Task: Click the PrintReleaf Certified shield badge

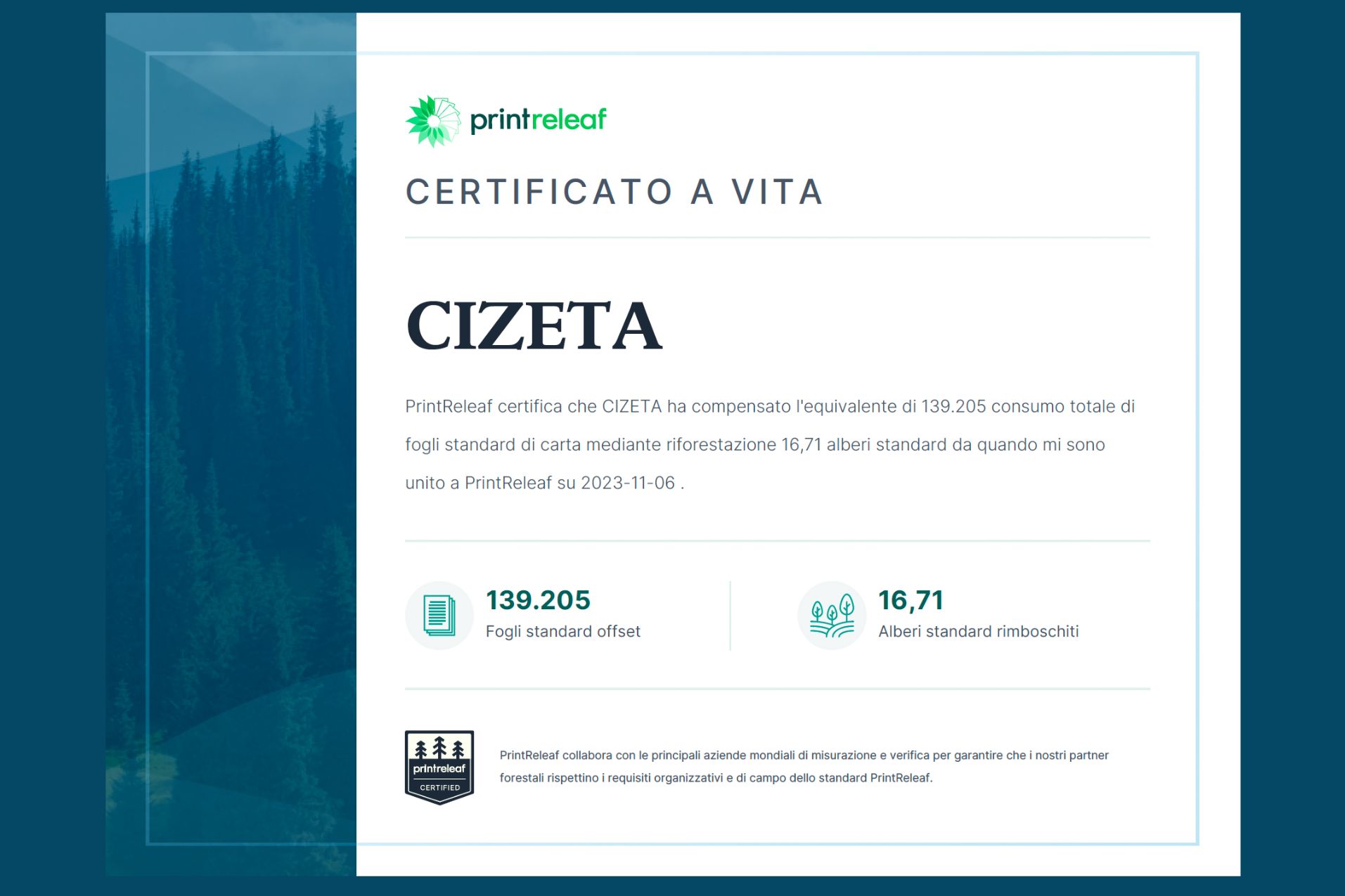Action: pyautogui.click(x=439, y=767)
